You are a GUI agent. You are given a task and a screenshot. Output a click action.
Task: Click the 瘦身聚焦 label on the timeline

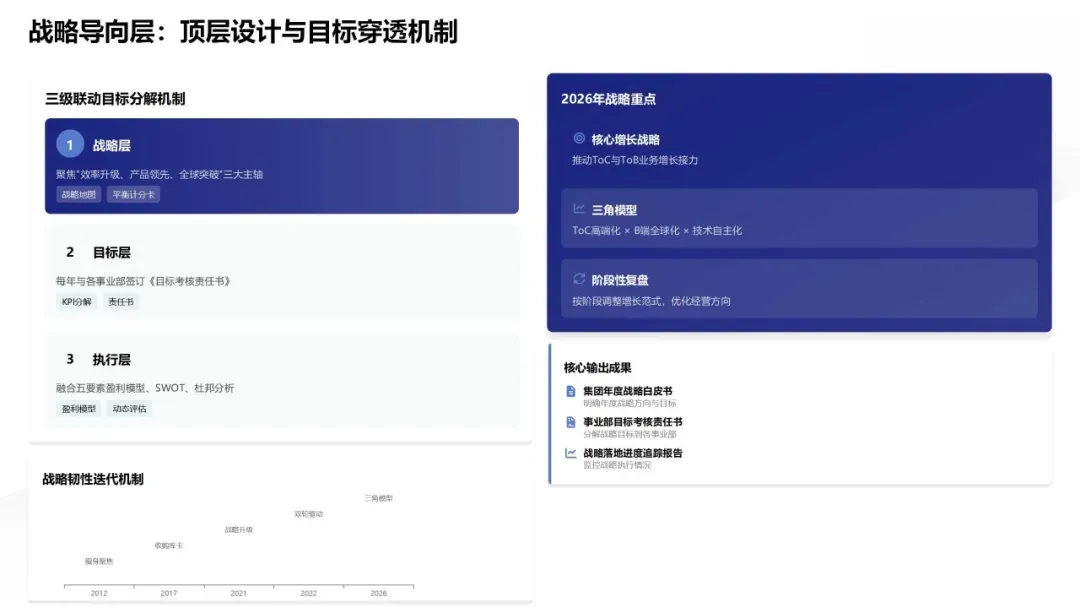tap(99, 561)
